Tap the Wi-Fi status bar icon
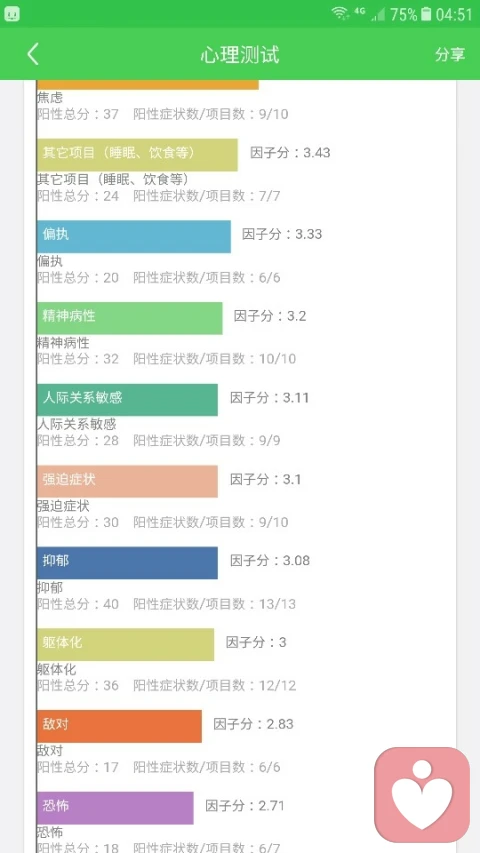The height and width of the screenshot is (853, 480). tap(341, 14)
